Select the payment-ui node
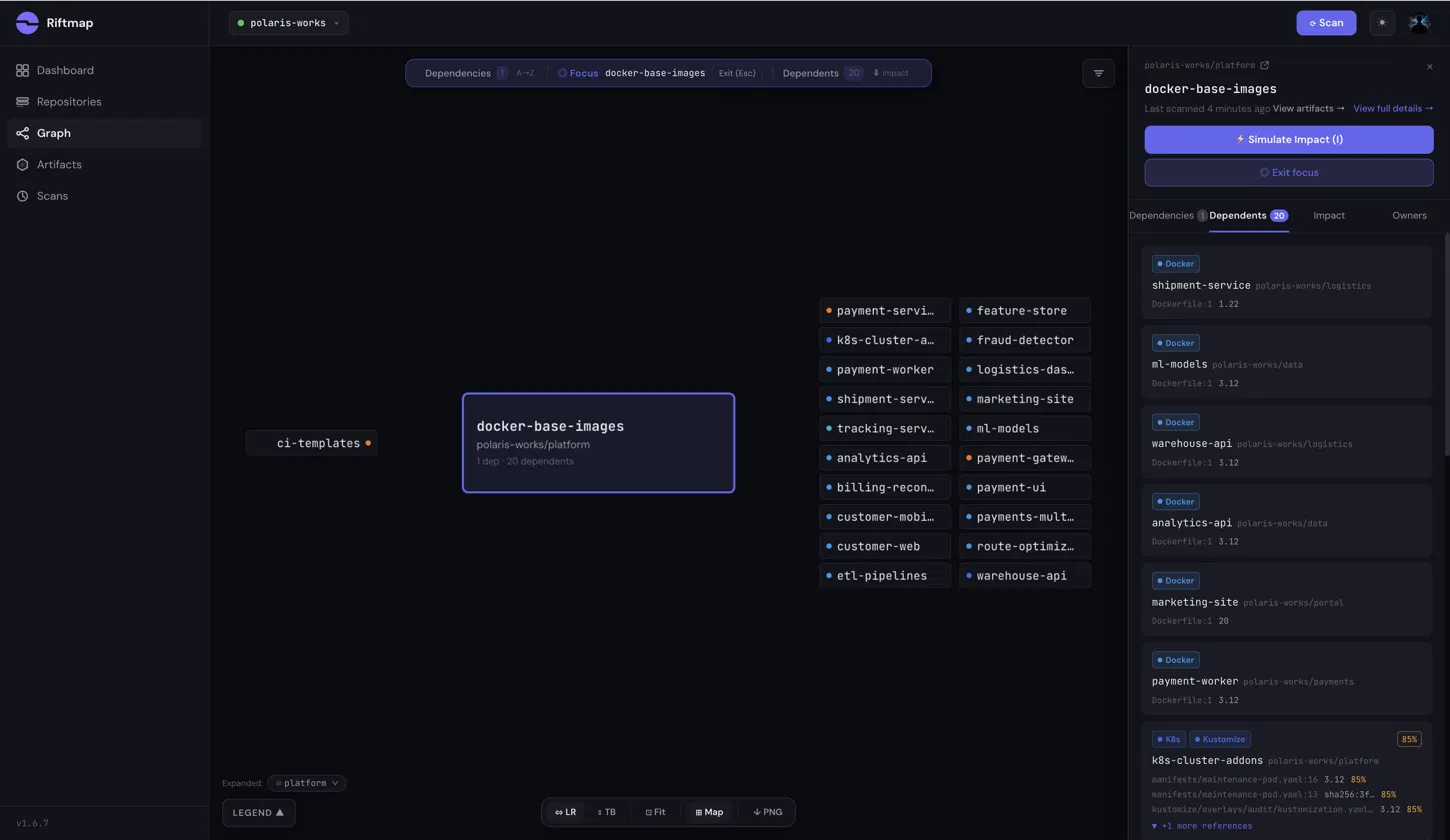Screen dimensions: 1450x840 click(1024, 487)
